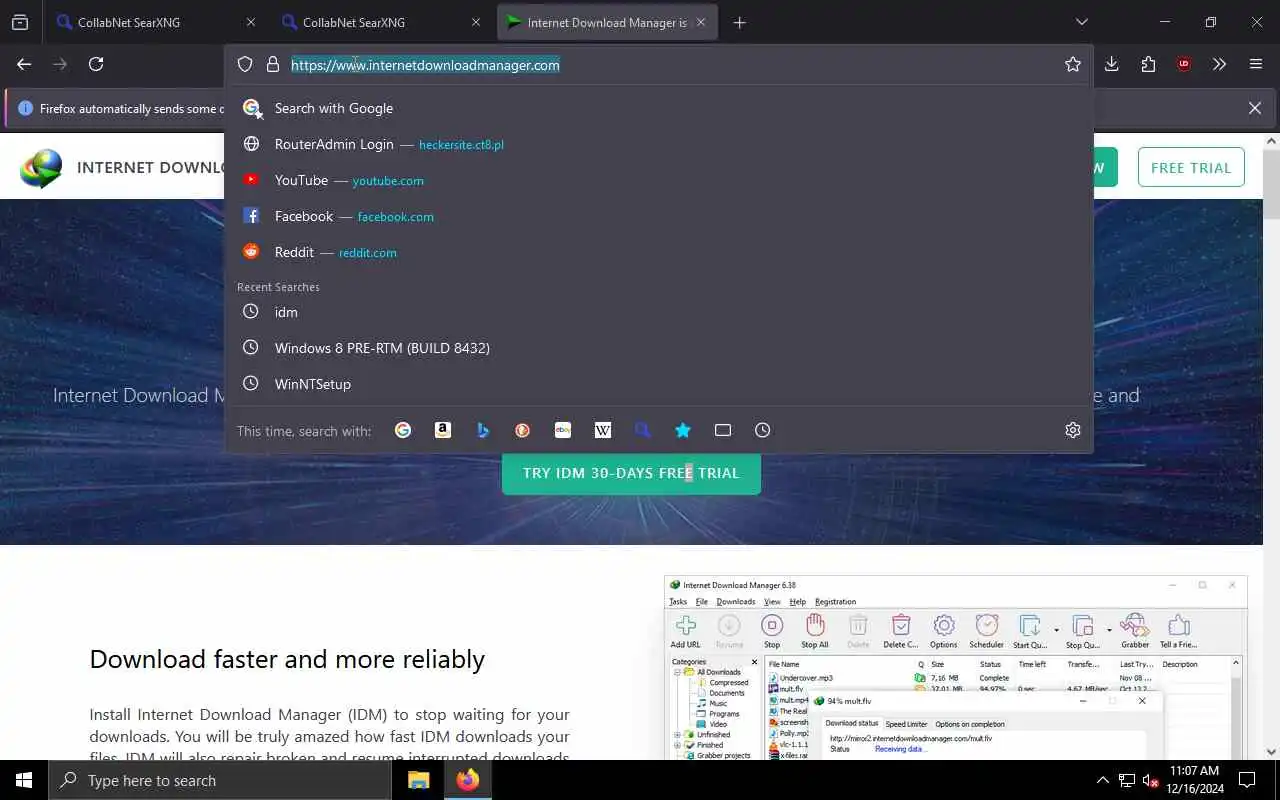Show hidden system tray icons

click(x=1103, y=780)
